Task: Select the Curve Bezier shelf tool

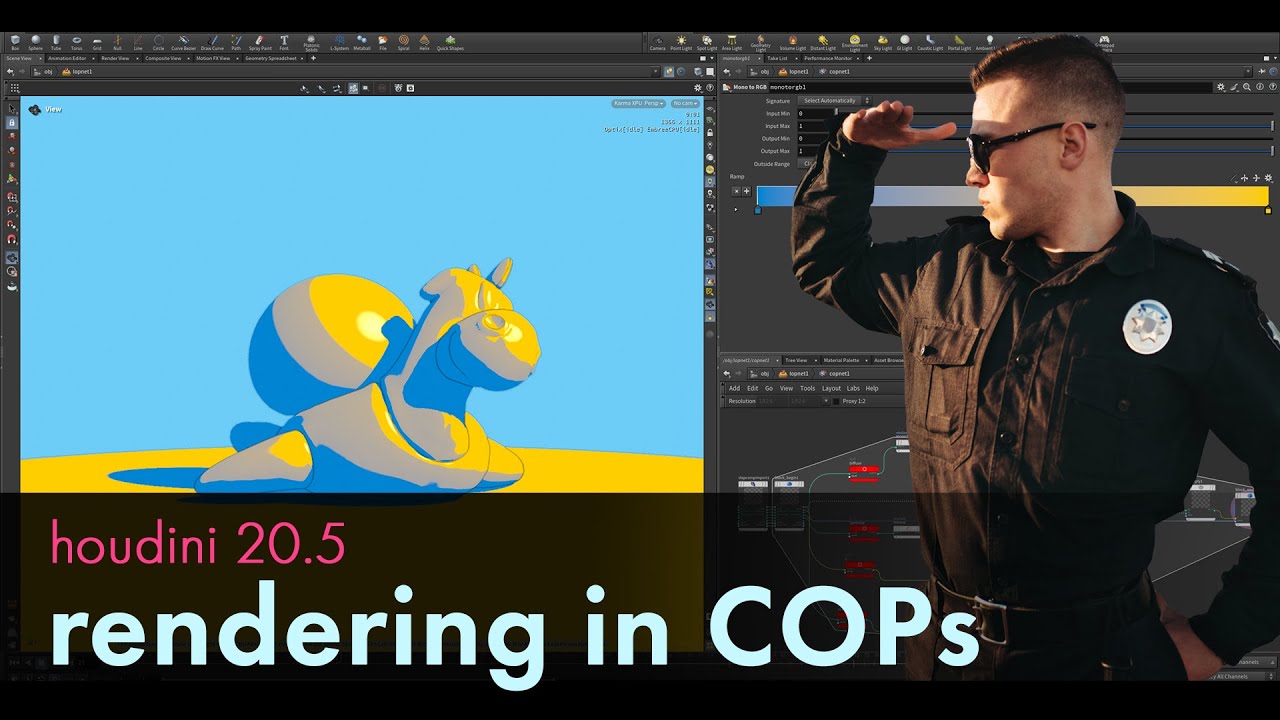Action: pos(184,42)
